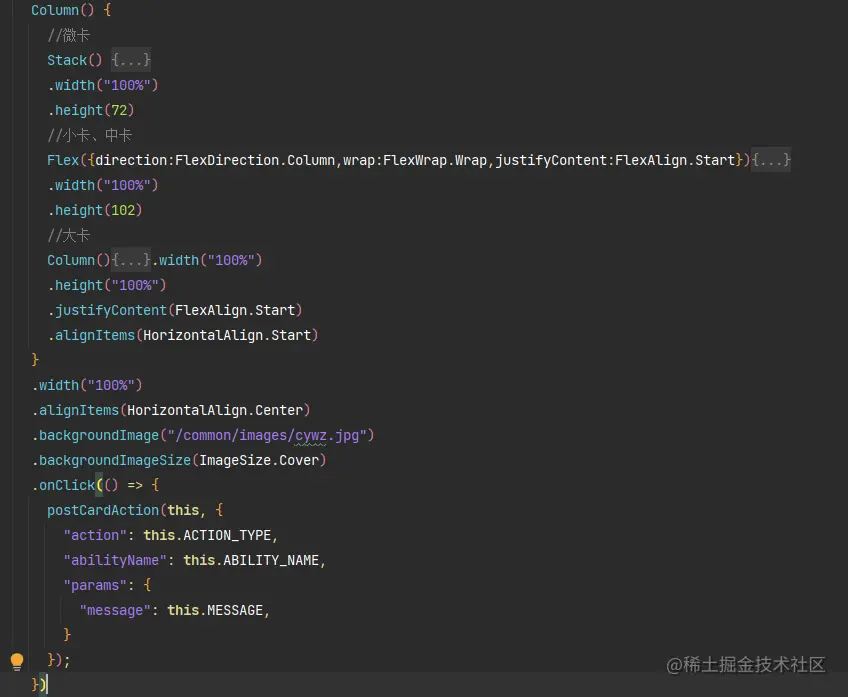Click the "message" key

pyautogui.click(x=115, y=610)
